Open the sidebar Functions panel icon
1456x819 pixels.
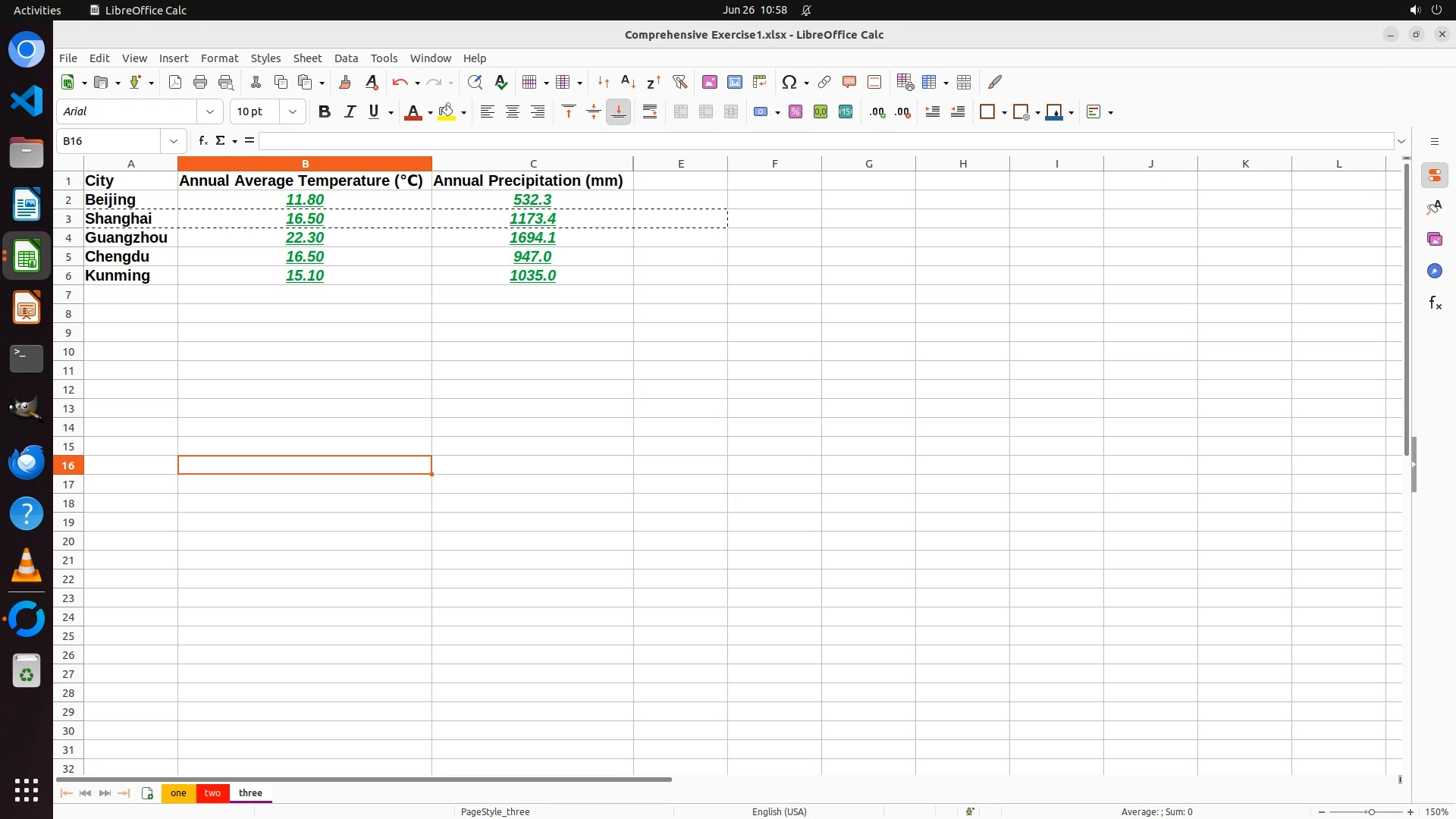coord(1435,303)
